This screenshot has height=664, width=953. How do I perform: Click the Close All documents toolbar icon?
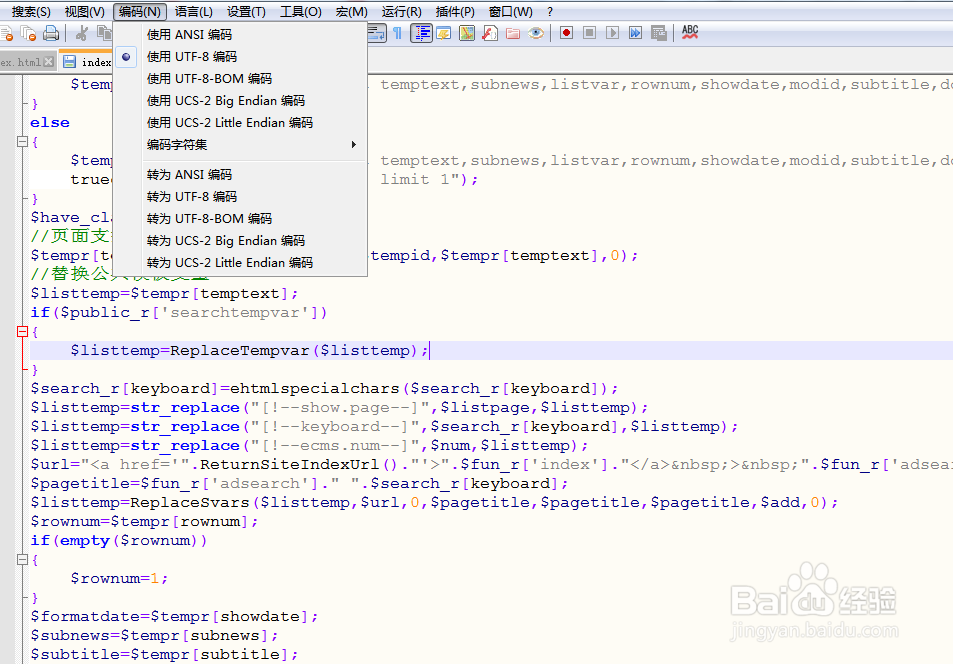pyautogui.click(x=28, y=33)
